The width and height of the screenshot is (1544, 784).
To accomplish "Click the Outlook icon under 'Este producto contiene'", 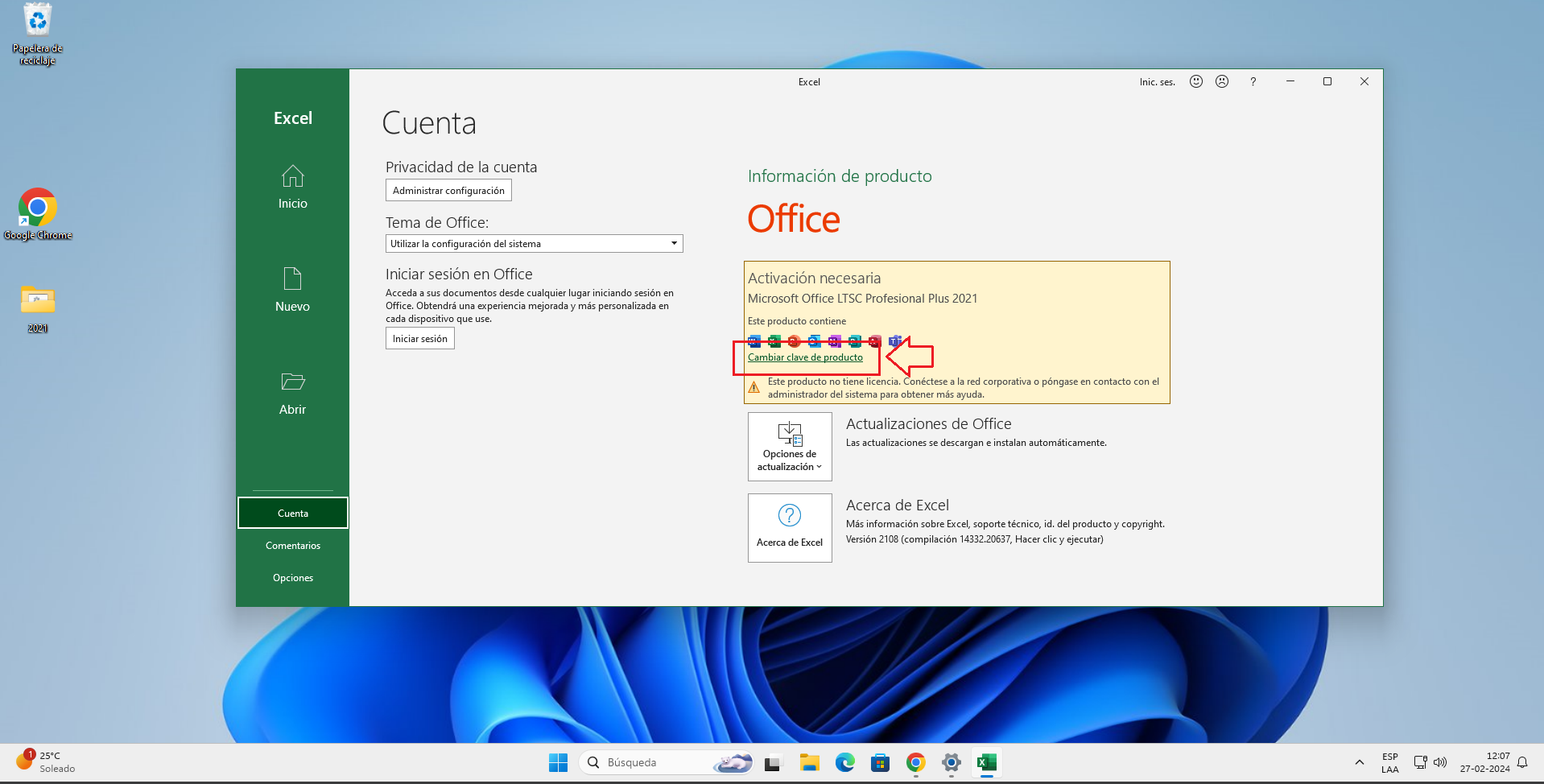I will point(814,341).
